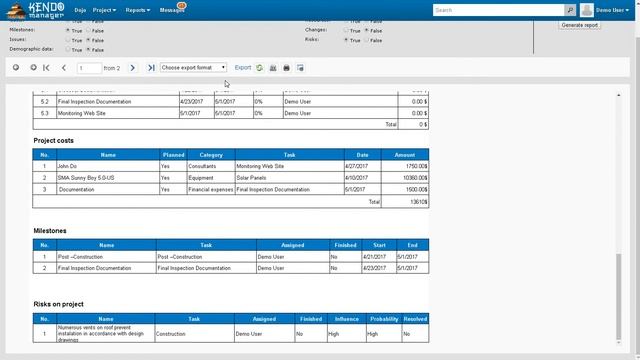Go to the previous report page

(64, 68)
